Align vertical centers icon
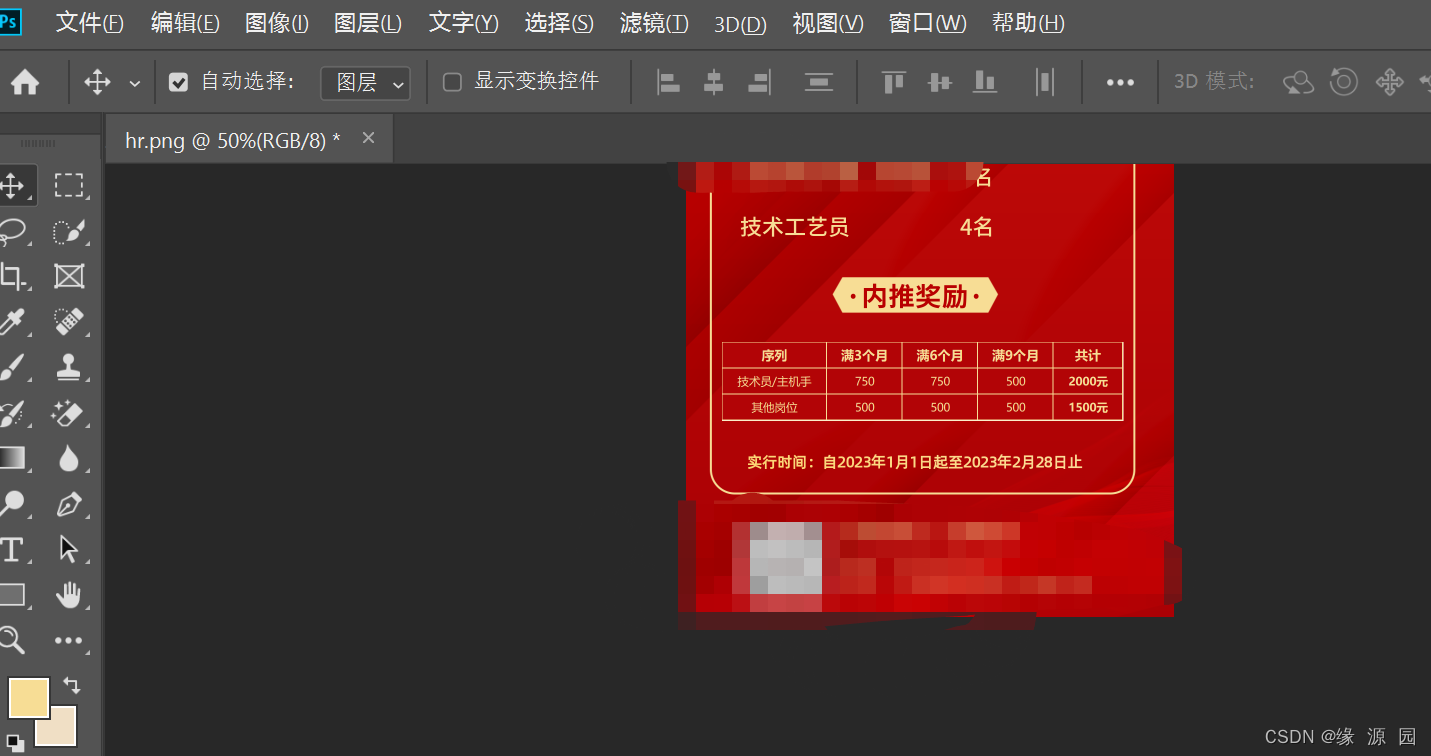 click(940, 82)
